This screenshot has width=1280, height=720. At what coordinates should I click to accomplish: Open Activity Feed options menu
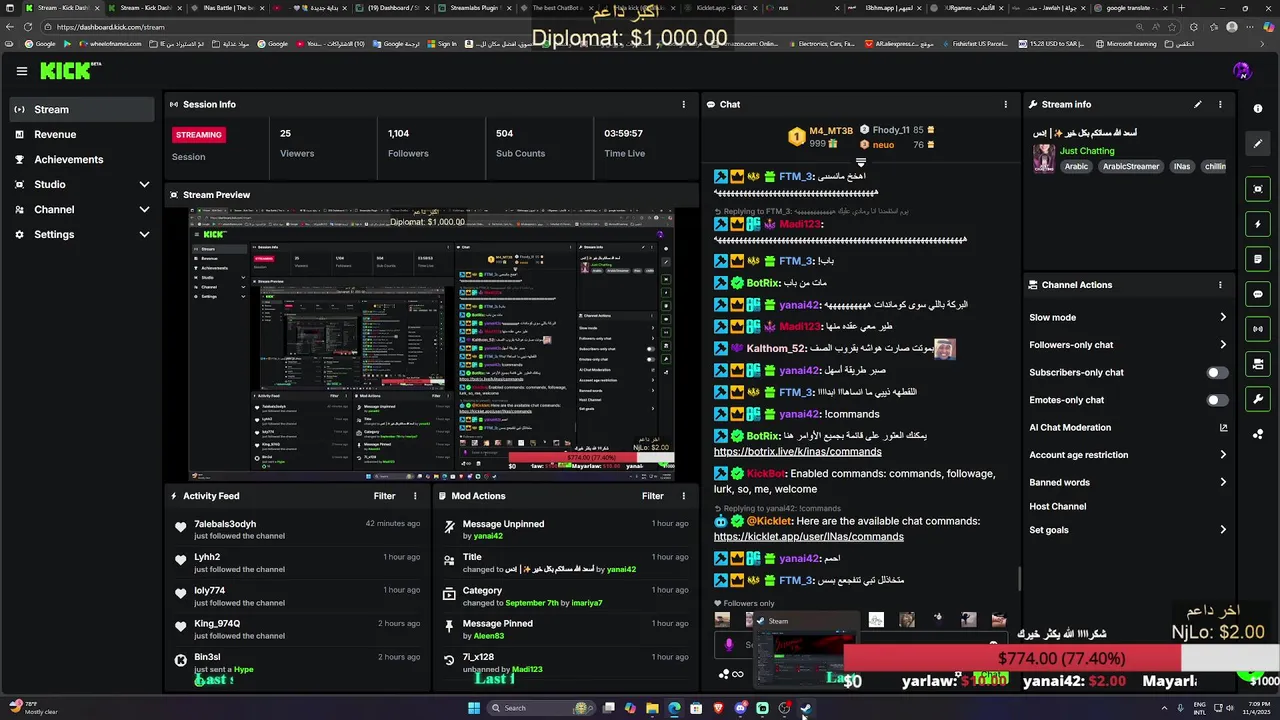pos(415,496)
